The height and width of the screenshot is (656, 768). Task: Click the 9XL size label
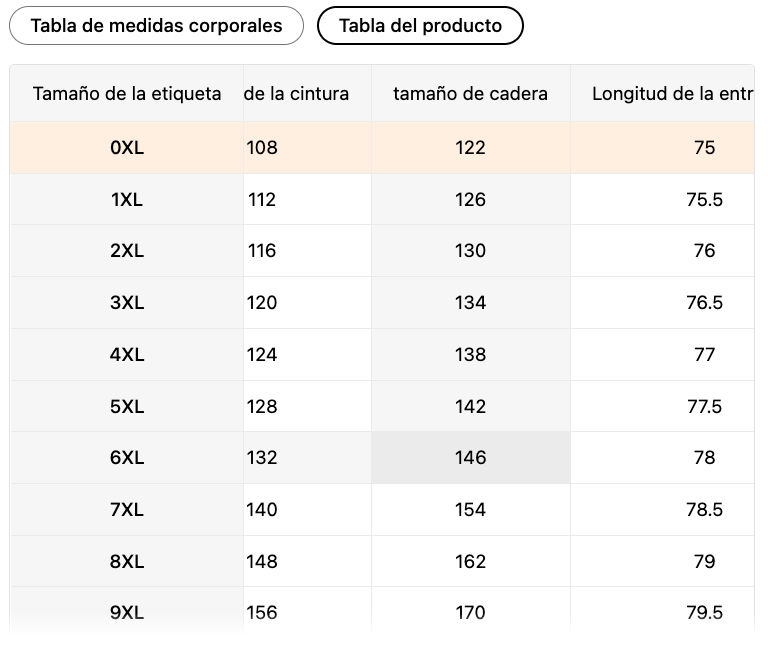coord(127,612)
